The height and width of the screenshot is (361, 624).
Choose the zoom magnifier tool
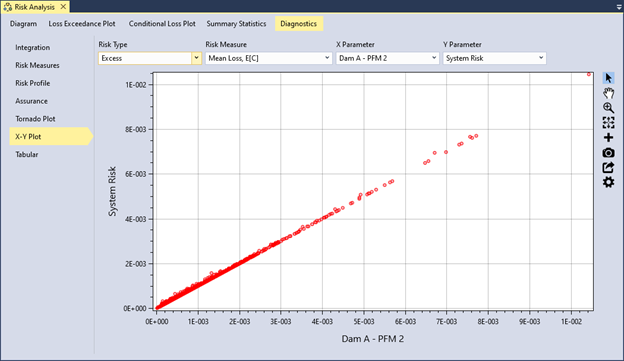tap(608, 108)
